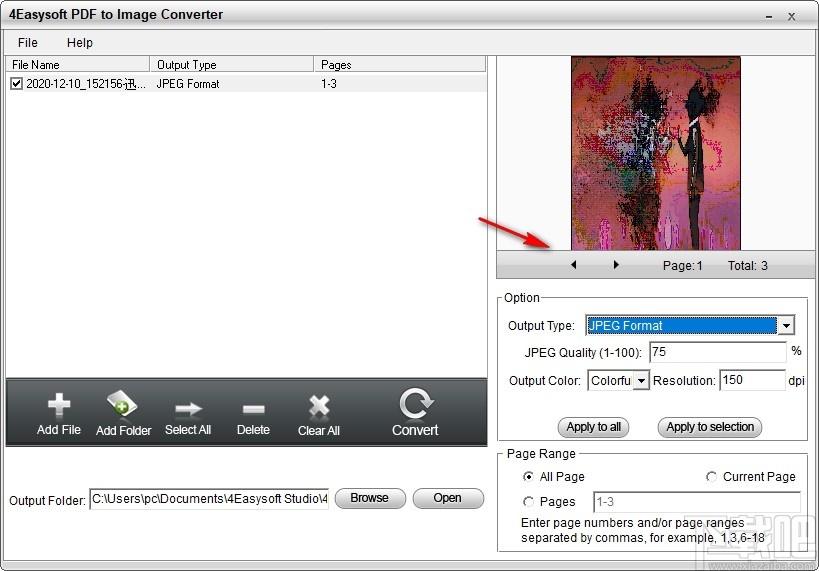The image size is (819, 571).
Task: Open the Help menu
Action: pos(80,43)
